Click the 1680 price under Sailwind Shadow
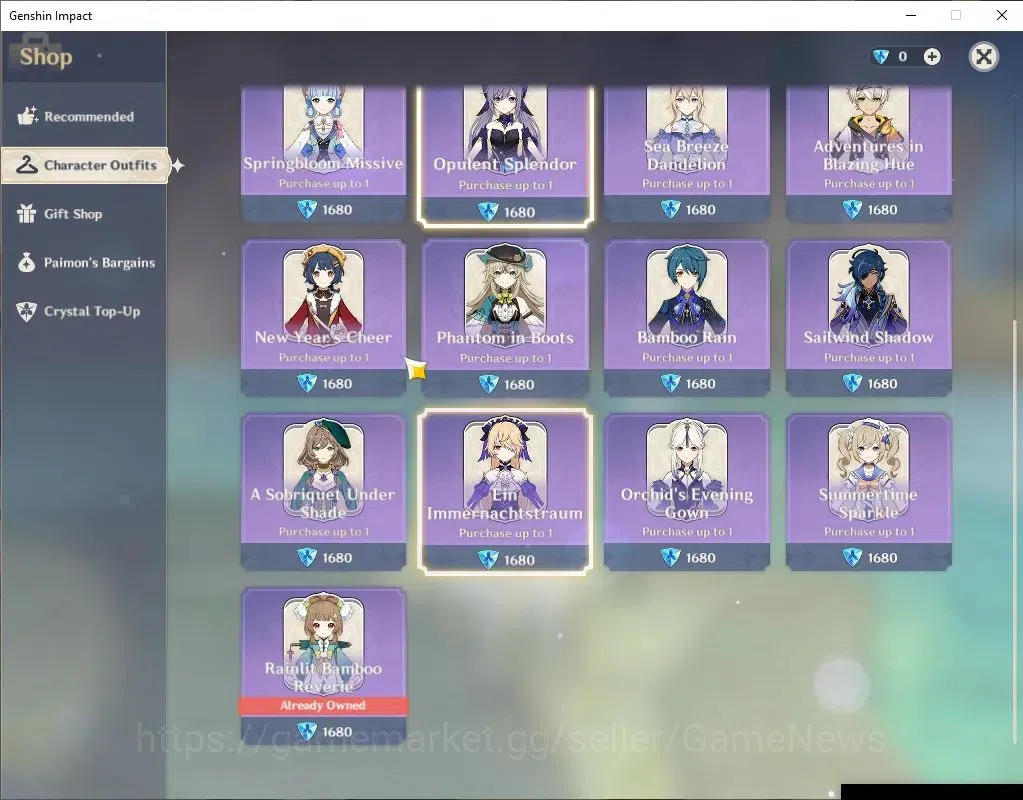1023x800 pixels. pyautogui.click(x=882, y=384)
